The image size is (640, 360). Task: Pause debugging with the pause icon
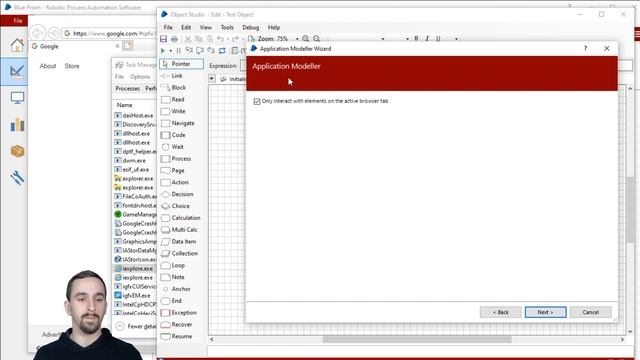coord(178,51)
